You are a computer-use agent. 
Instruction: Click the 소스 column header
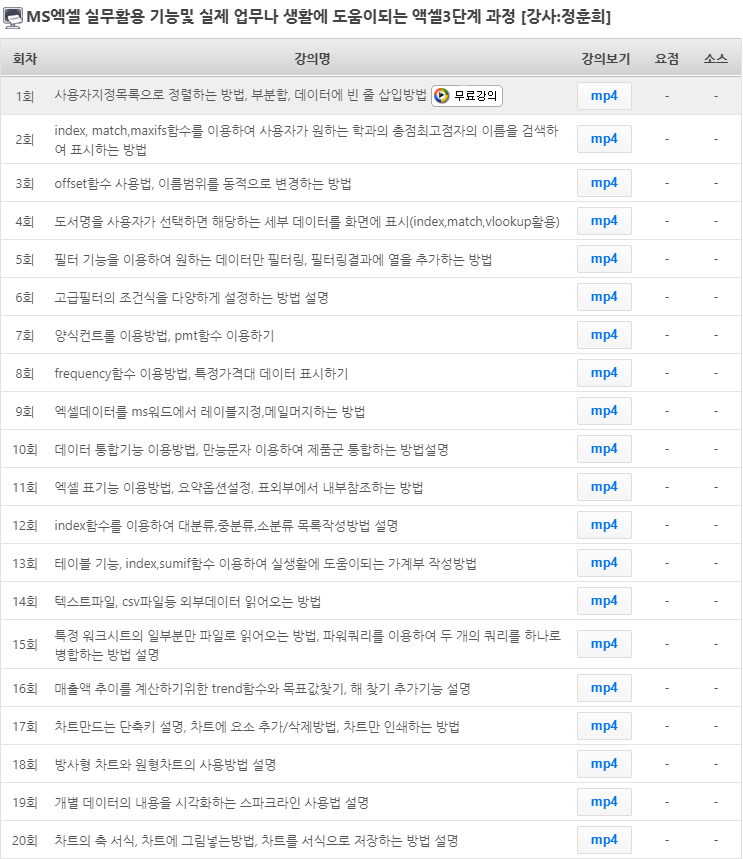coord(716,59)
